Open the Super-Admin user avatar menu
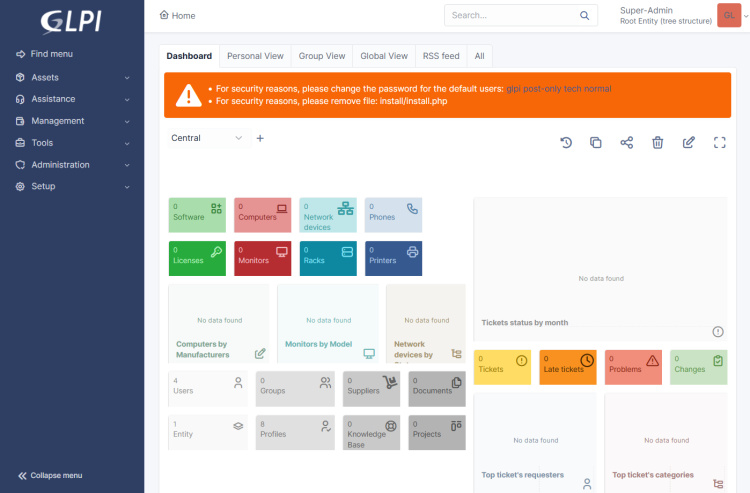The height and width of the screenshot is (493, 750). pos(728,15)
